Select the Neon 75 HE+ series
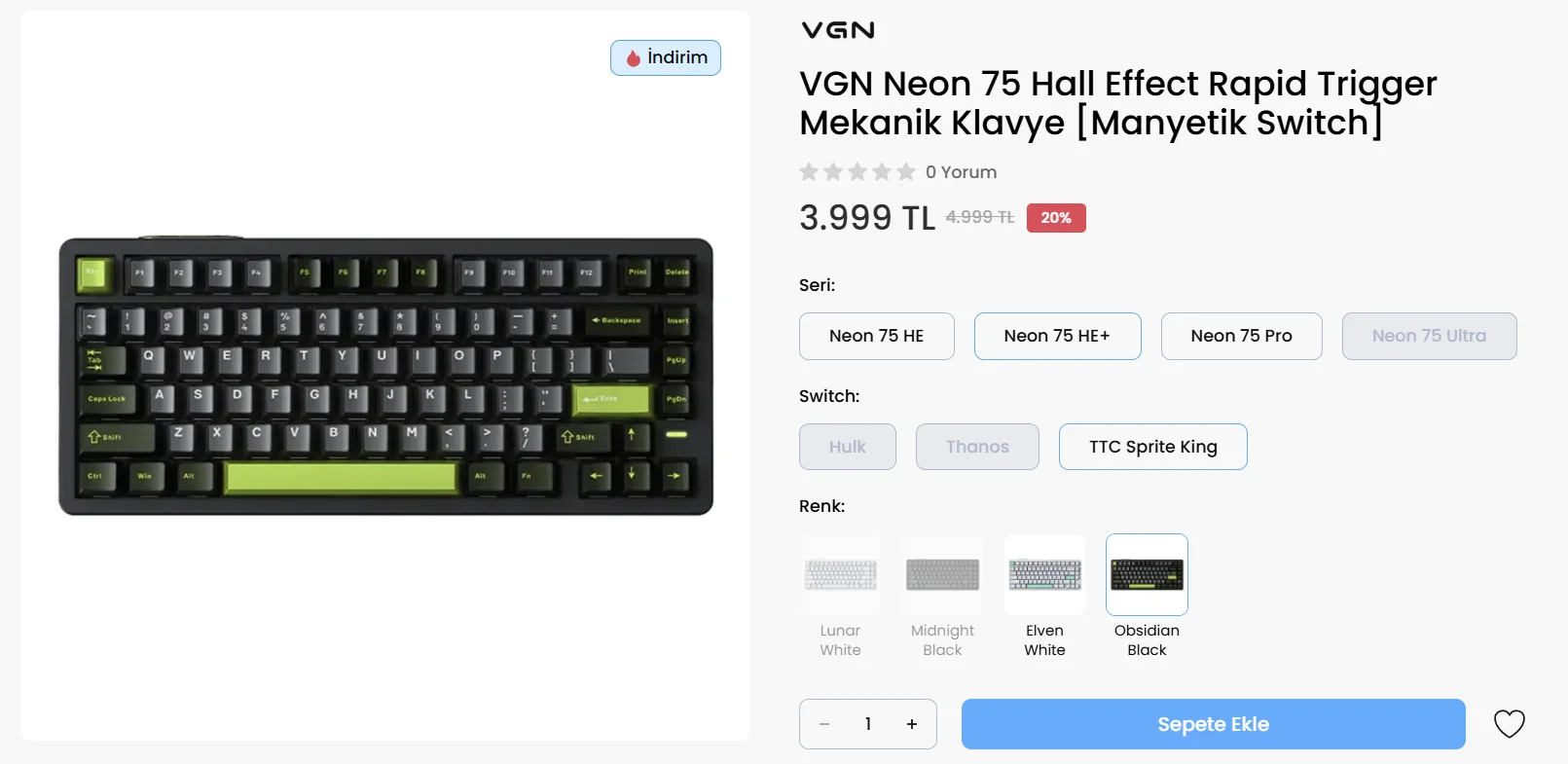The height and width of the screenshot is (764, 1568). click(1058, 336)
